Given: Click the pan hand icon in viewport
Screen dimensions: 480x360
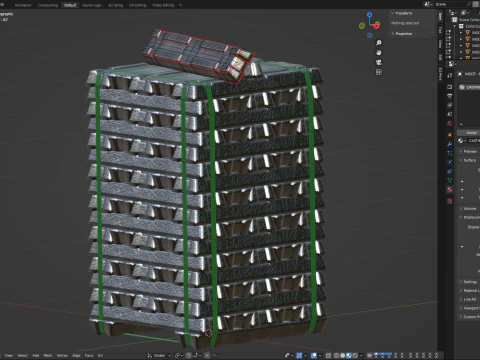Looking at the screenshot, I should pyautogui.click(x=379, y=52).
